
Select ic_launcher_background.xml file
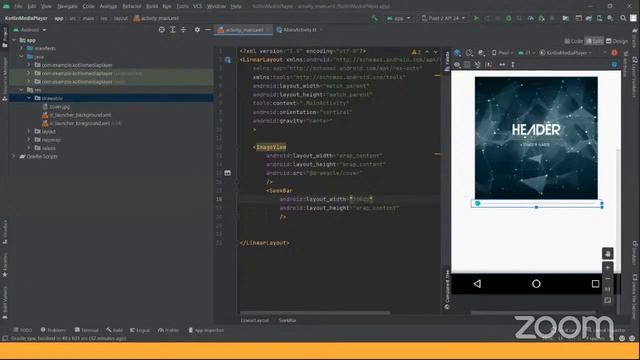[x=77, y=115]
